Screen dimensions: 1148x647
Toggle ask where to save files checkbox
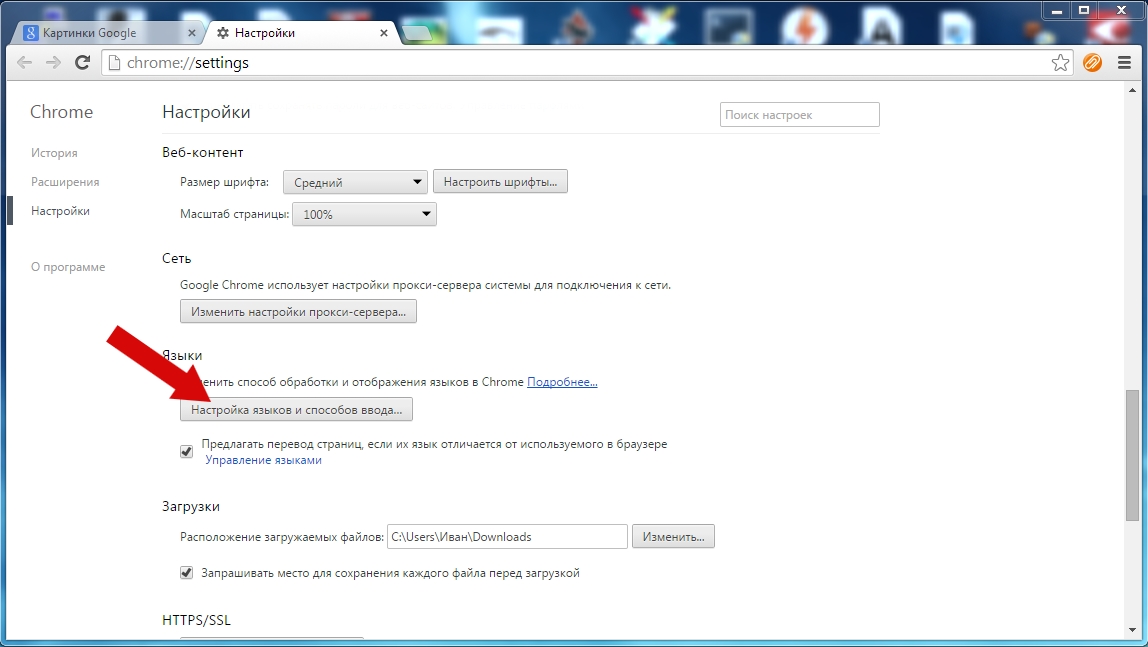tap(187, 573)
